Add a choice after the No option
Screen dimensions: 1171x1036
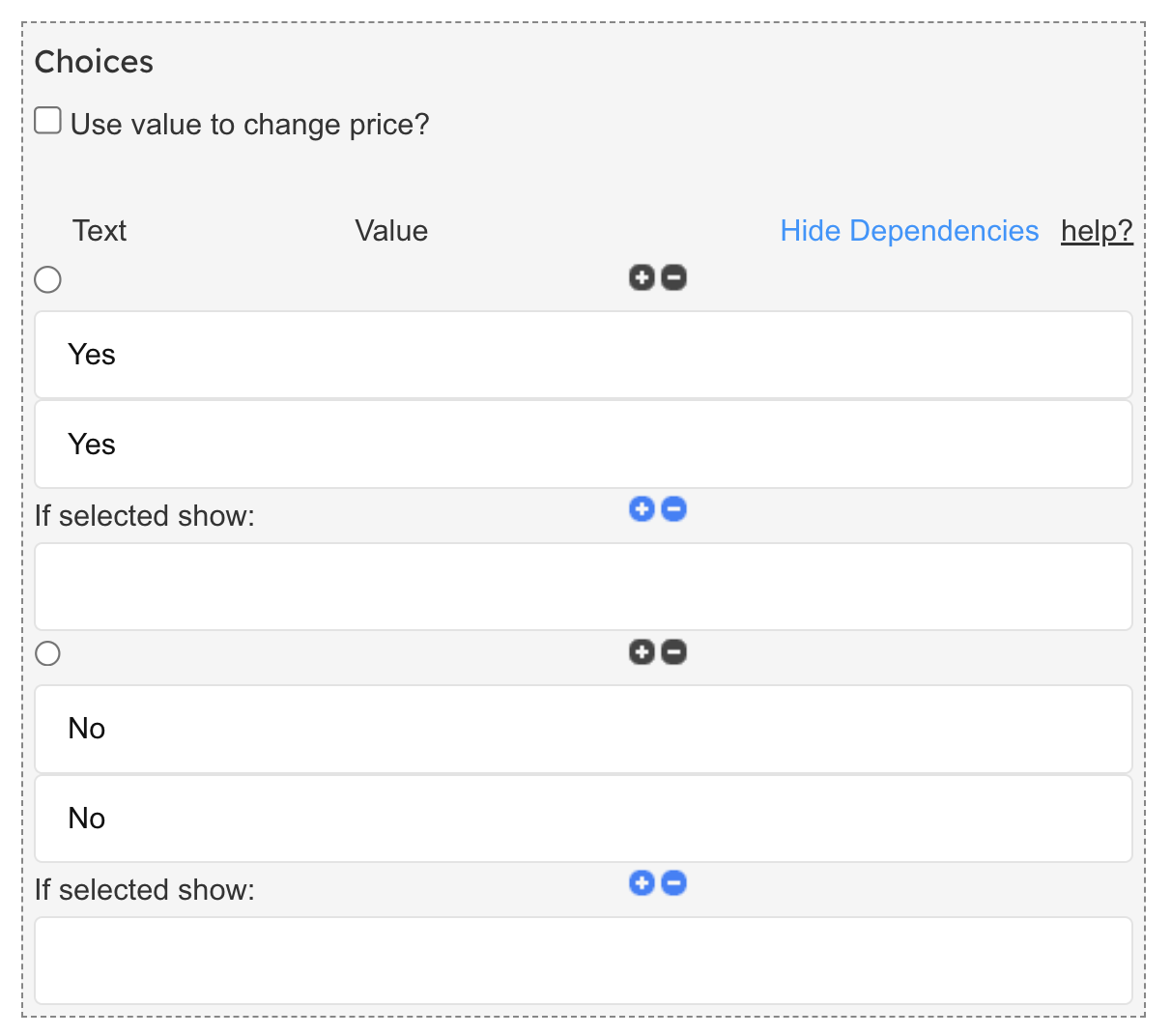click(642, 652)
